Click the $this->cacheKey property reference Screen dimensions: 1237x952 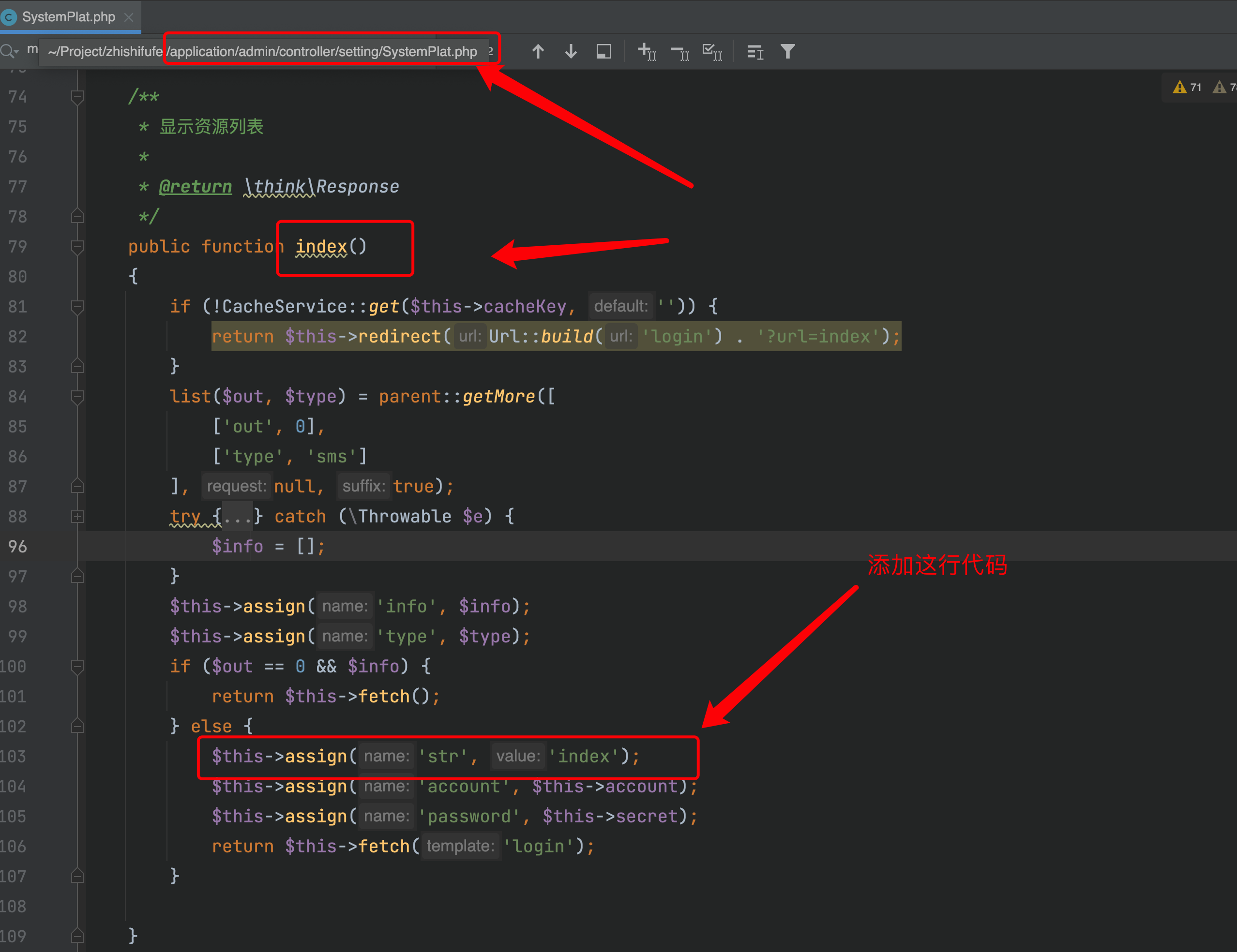488,306
